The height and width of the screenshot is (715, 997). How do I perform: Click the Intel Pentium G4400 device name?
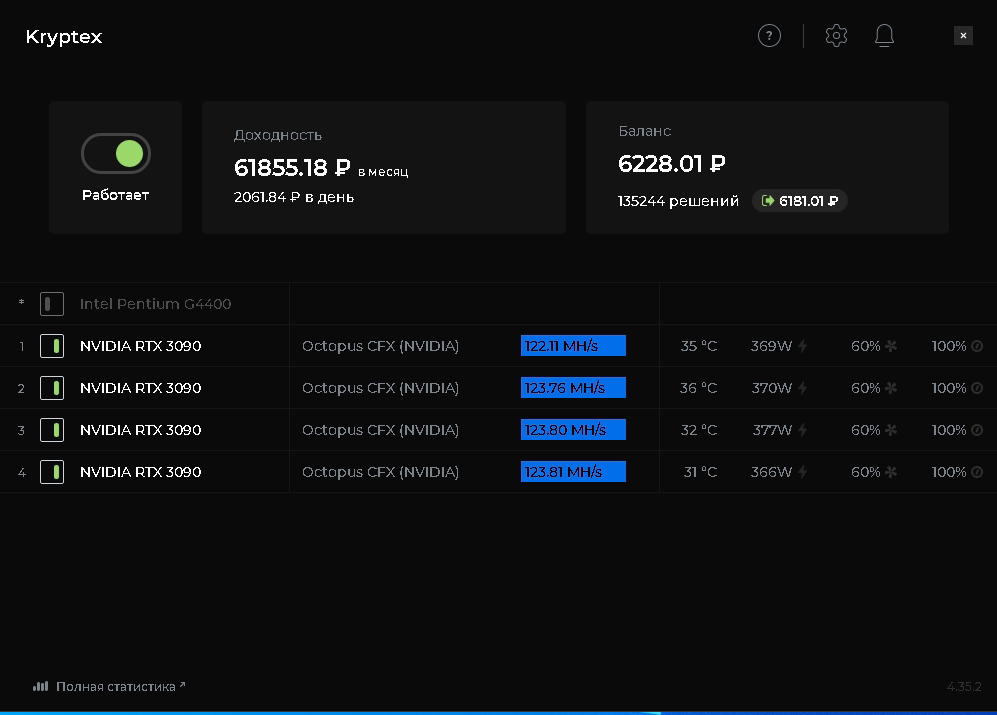(155, 304)
